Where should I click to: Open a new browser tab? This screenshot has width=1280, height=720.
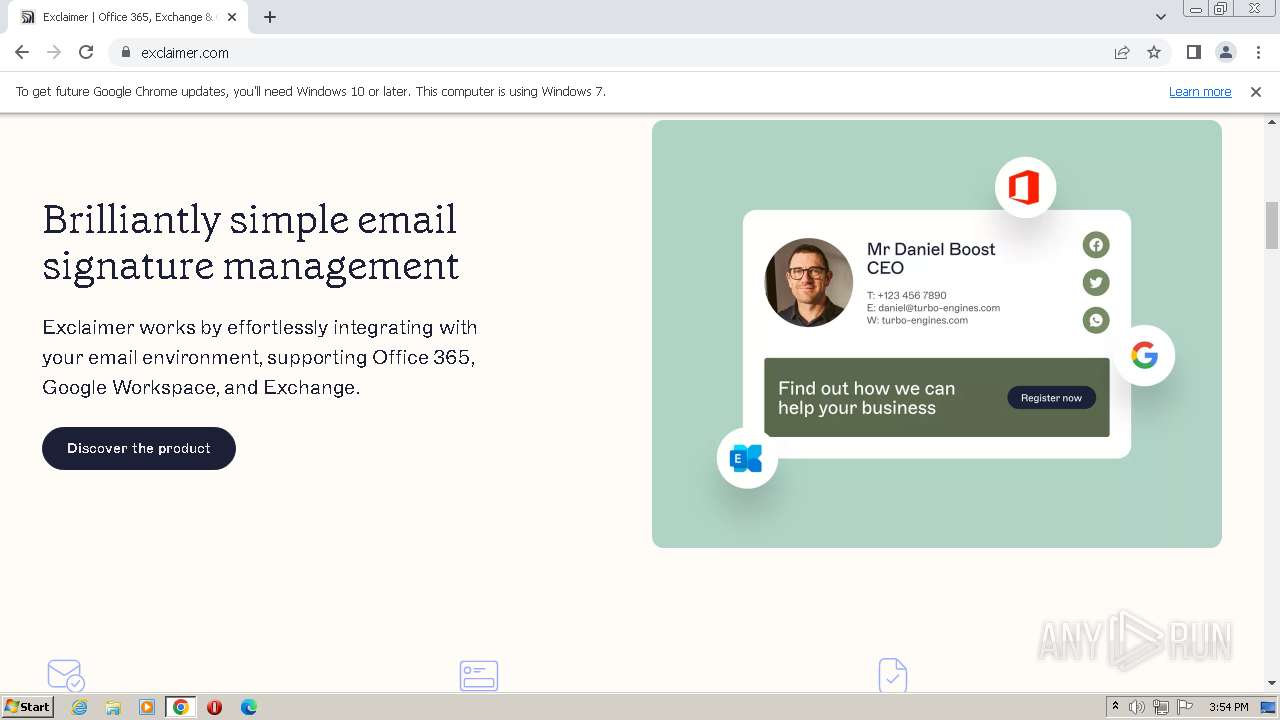(270, 17)
